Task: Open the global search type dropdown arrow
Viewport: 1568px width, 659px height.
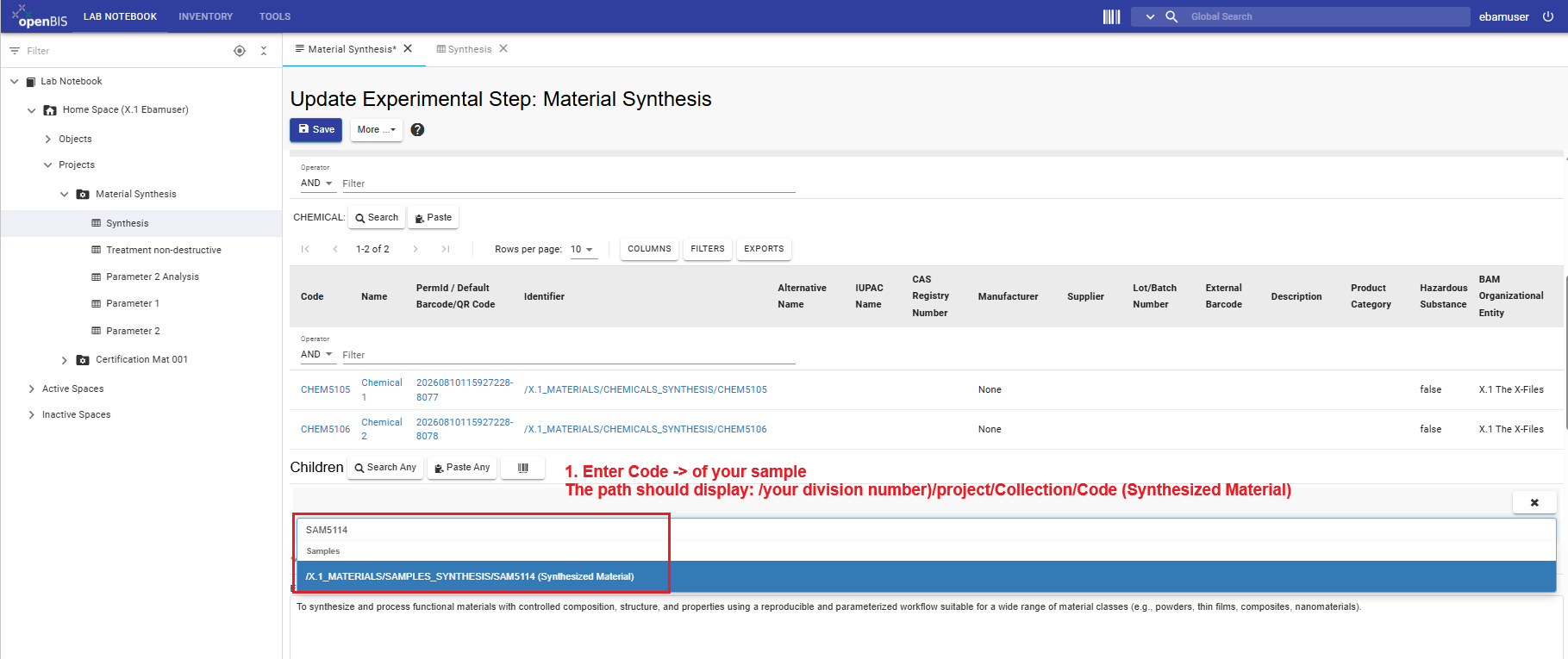Action: pyautogui.click(x=1149, y=16)
